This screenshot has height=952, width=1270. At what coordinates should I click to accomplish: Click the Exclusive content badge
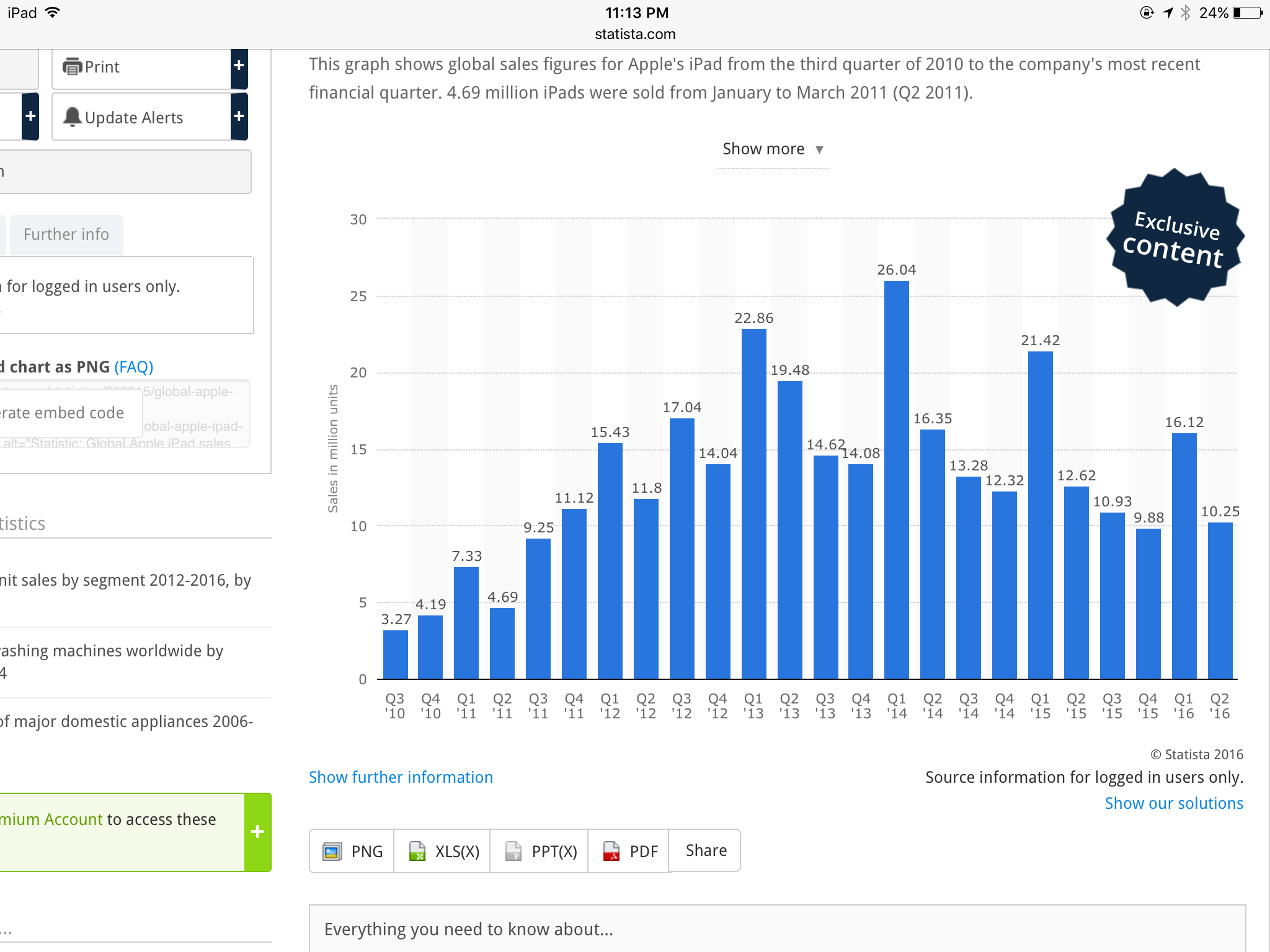click(x=1175, y=237)
